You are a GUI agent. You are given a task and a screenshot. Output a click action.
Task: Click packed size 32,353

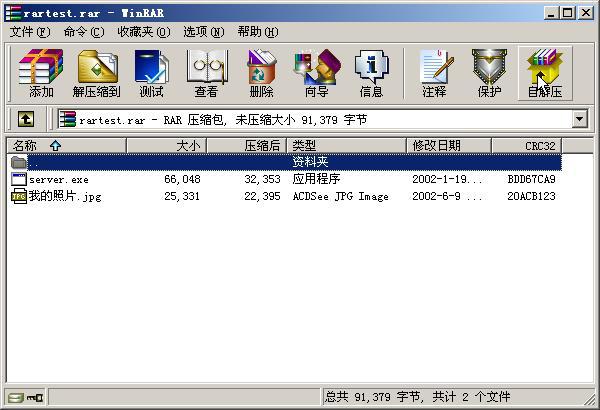pos(262,179)
